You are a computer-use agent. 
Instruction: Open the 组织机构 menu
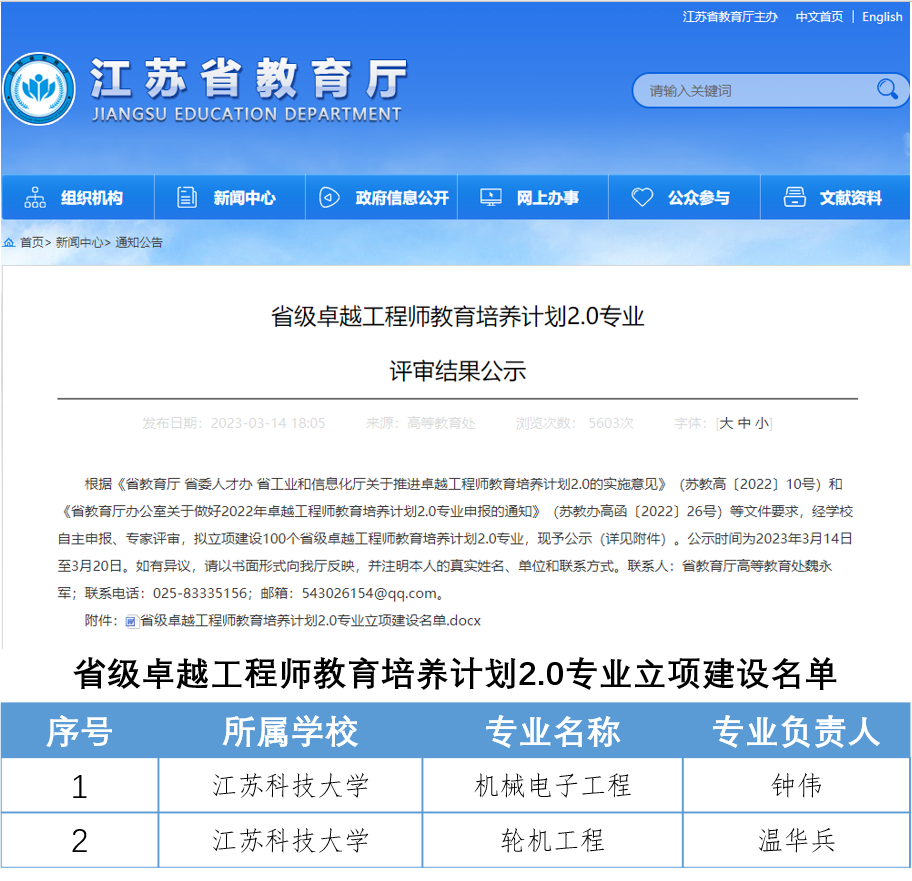point(91,198)
